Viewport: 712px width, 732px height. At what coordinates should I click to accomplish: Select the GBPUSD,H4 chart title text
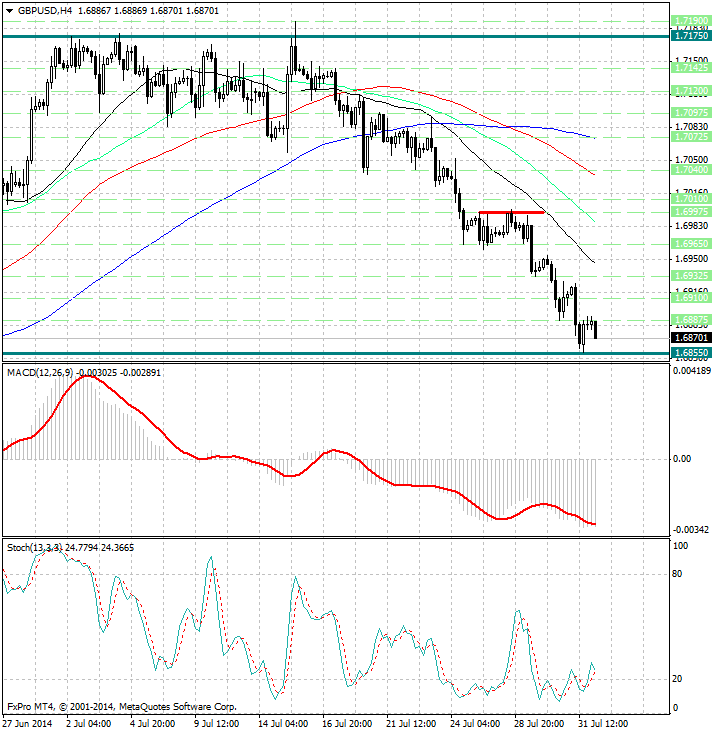[x=45, y=10]
